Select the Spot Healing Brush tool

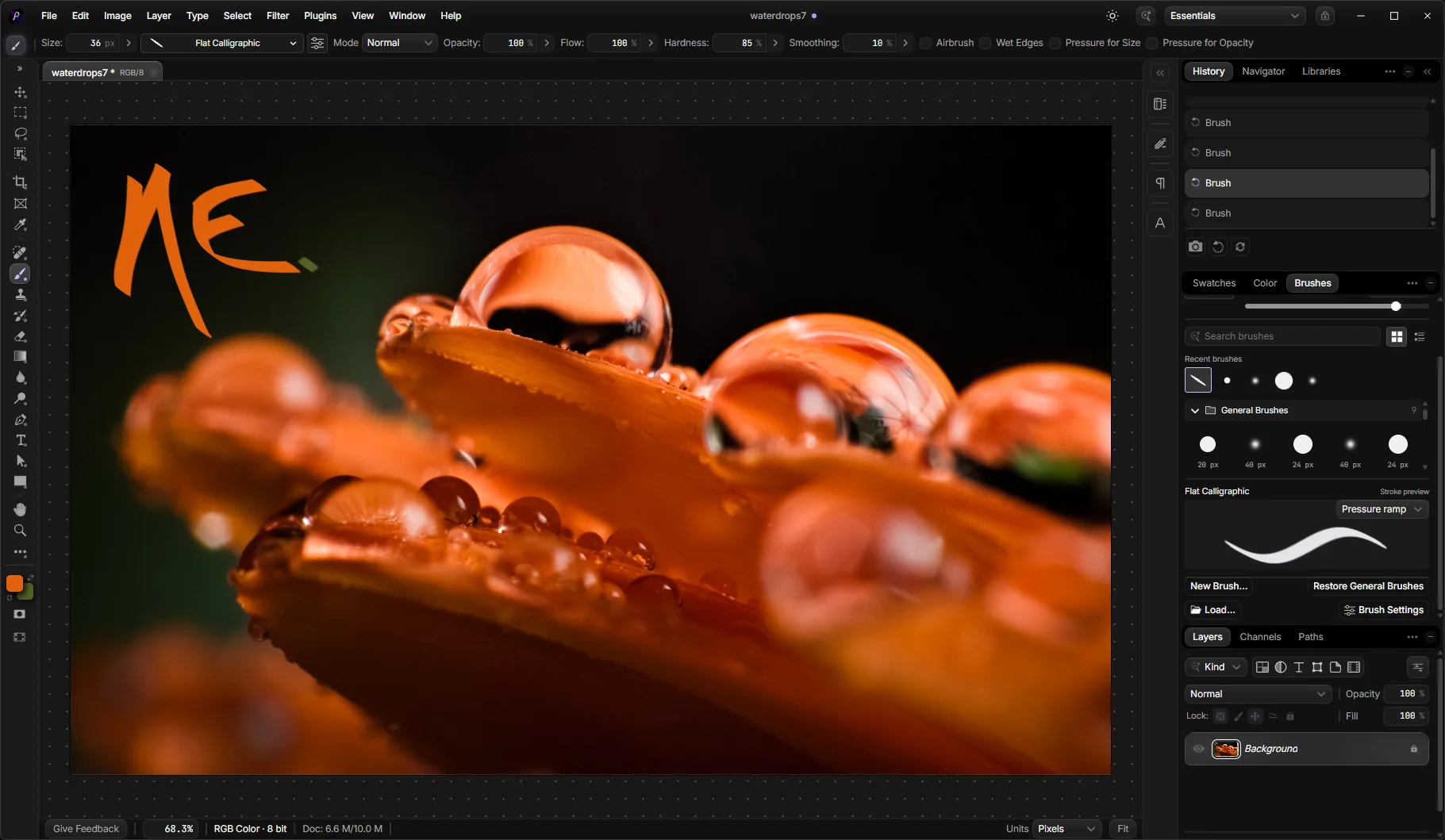[x=21, y=253]
